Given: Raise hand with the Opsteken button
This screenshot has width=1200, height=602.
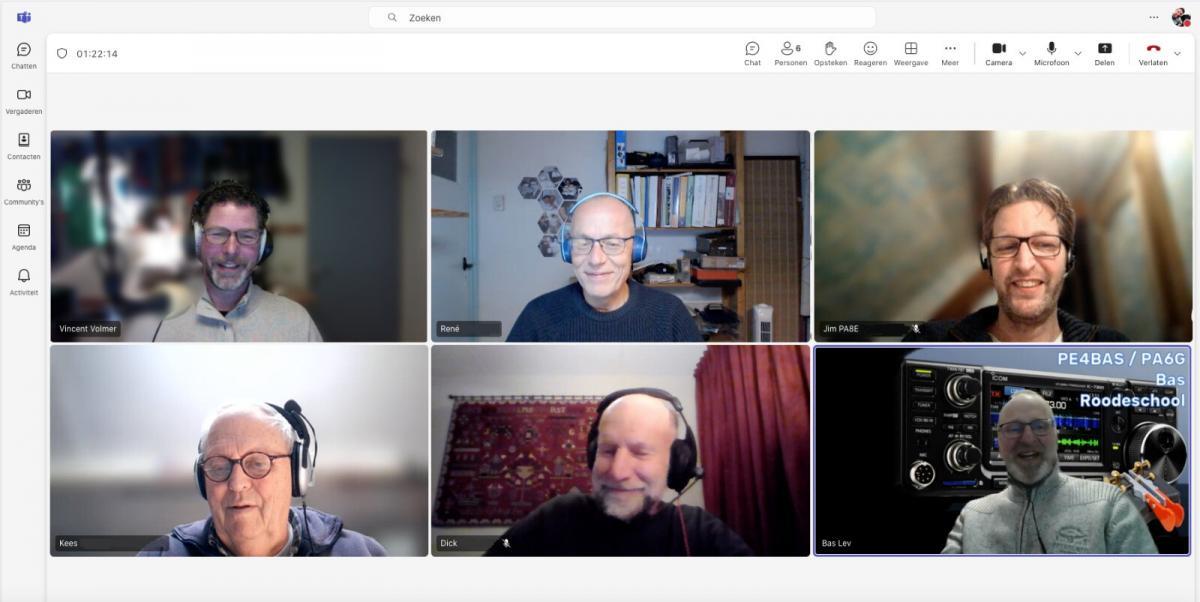Looking at the screenshot, I should coord(830,53).
